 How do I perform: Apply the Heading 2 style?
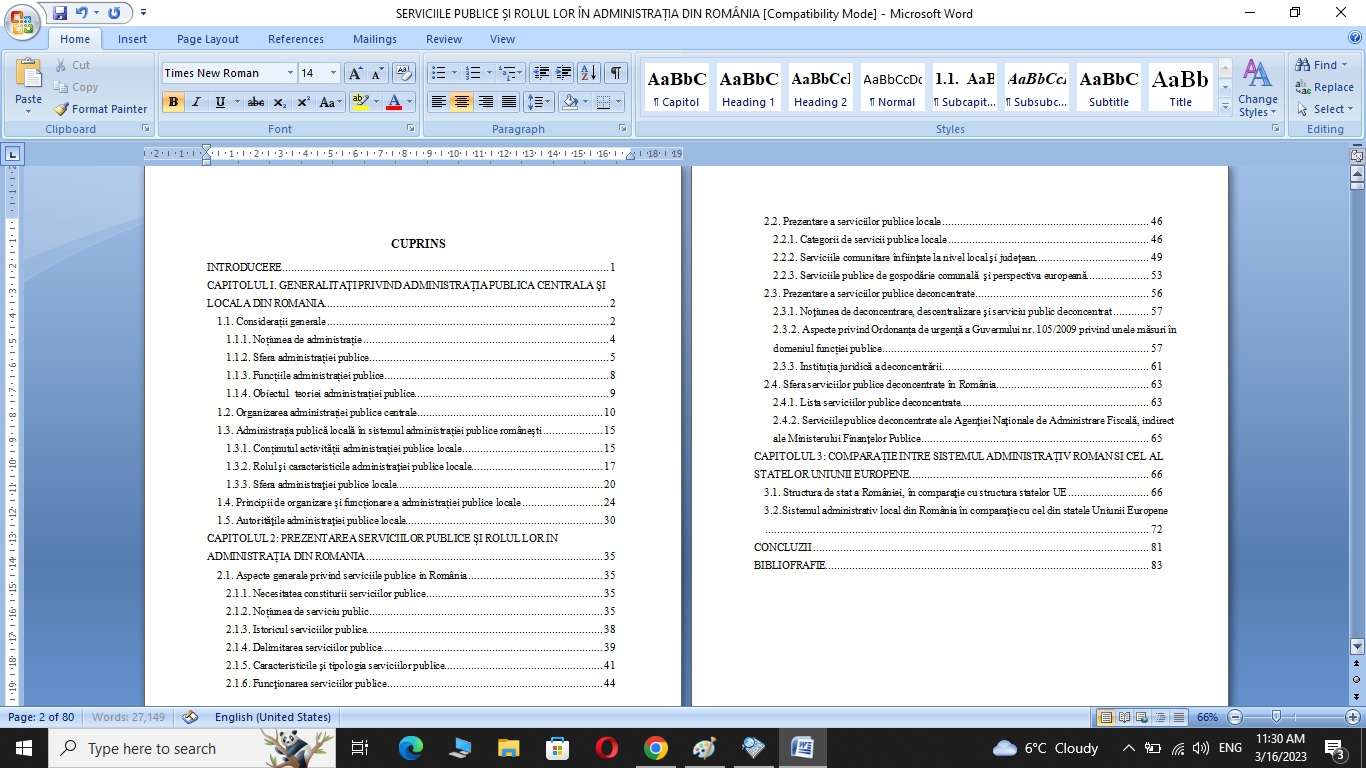[x=821, y=87]
